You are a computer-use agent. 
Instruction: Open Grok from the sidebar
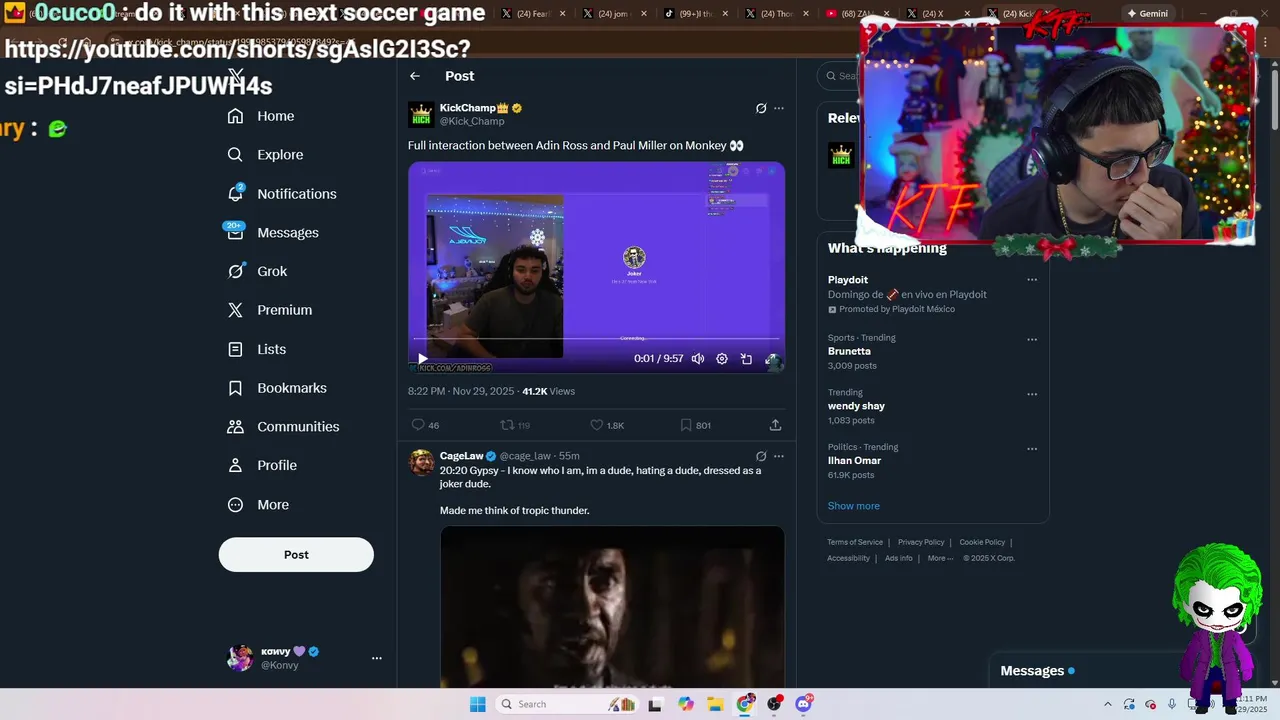[257, 271]
